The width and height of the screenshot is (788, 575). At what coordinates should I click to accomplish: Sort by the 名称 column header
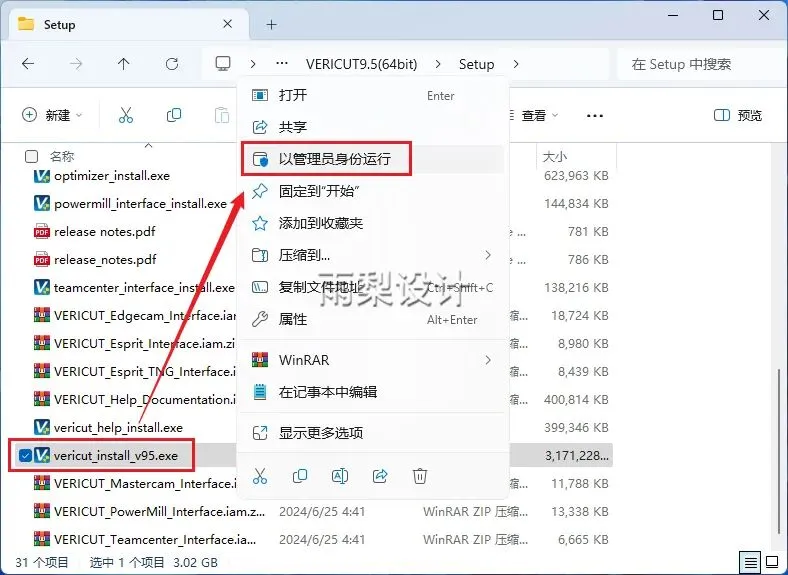[62, 156]
